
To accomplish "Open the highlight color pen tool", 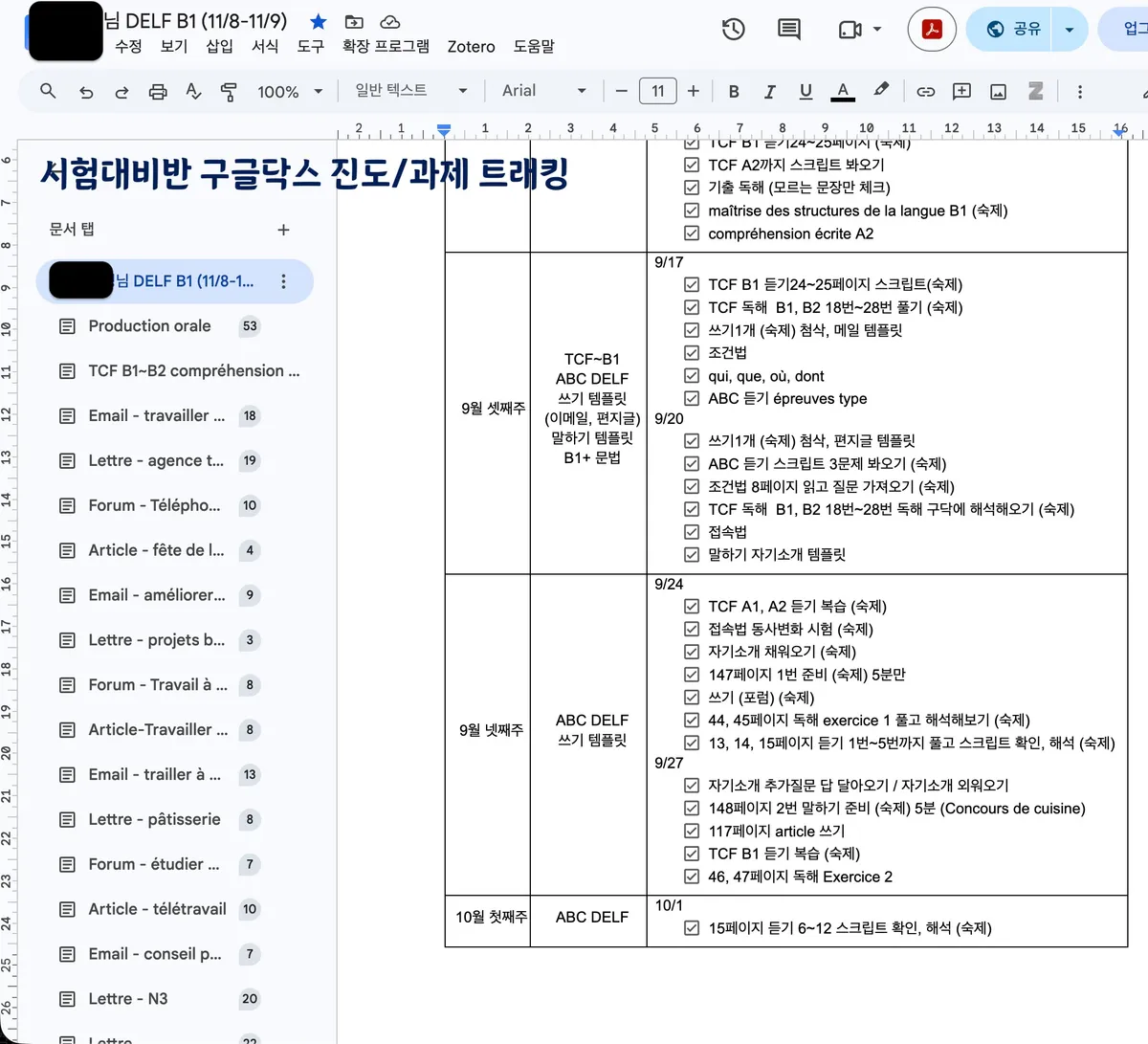I will point(880,91).
